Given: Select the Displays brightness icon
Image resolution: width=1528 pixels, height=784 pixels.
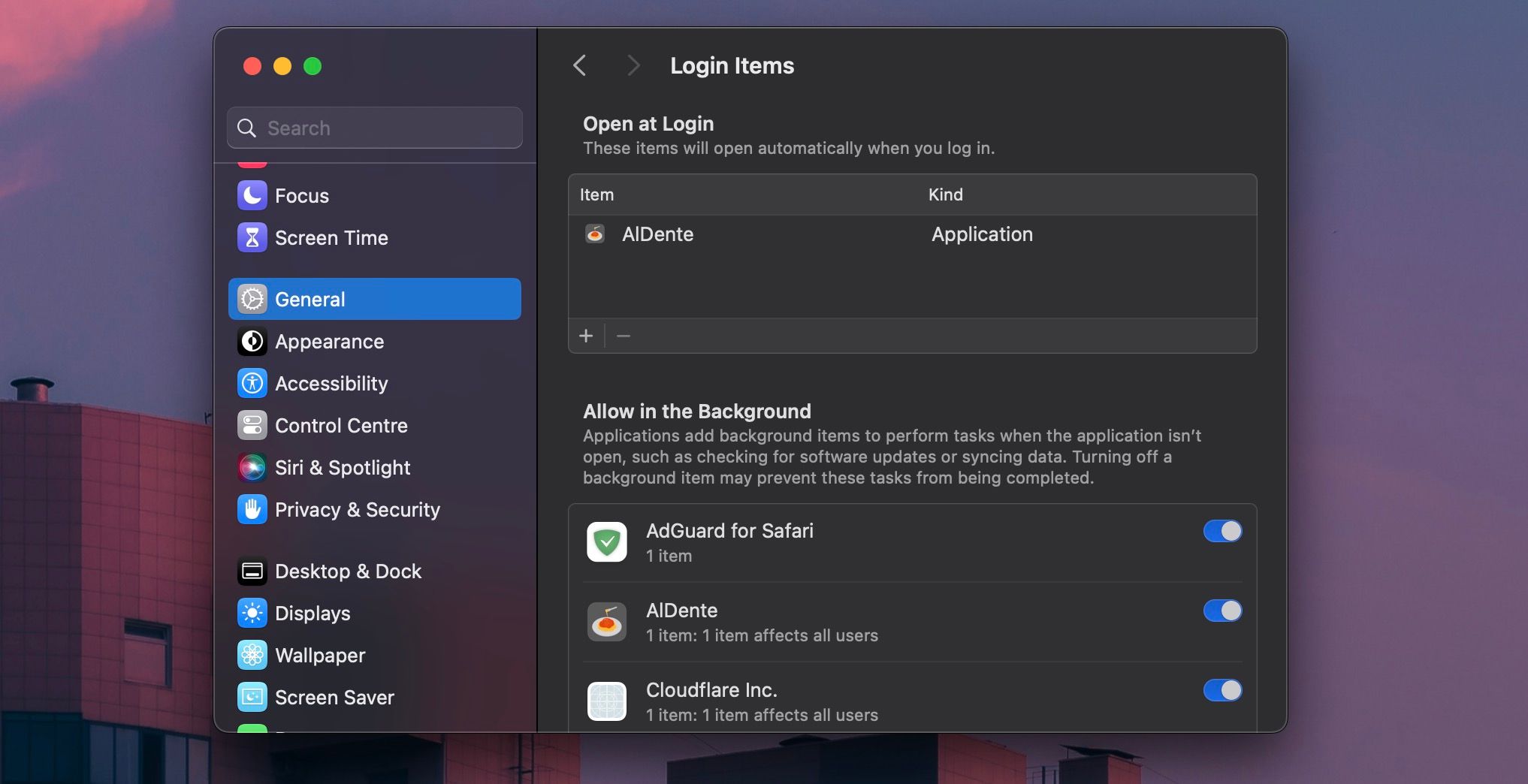Looking at the screenshot, I should pos(252,613).
